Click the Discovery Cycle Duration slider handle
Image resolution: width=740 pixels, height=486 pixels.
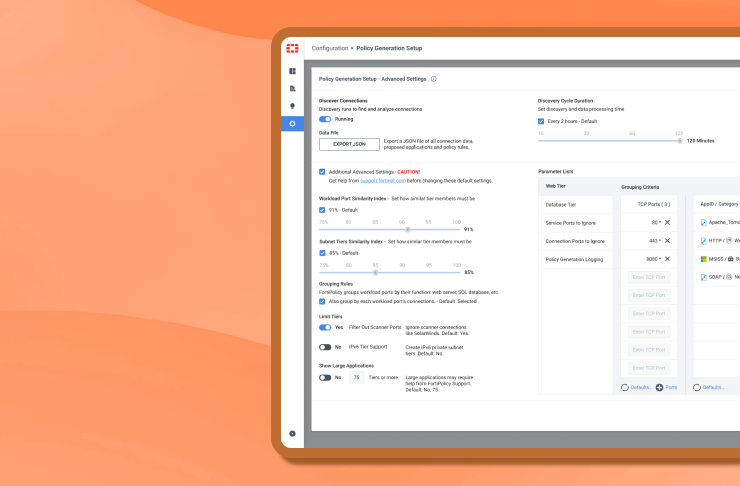[x=680, y=141]
